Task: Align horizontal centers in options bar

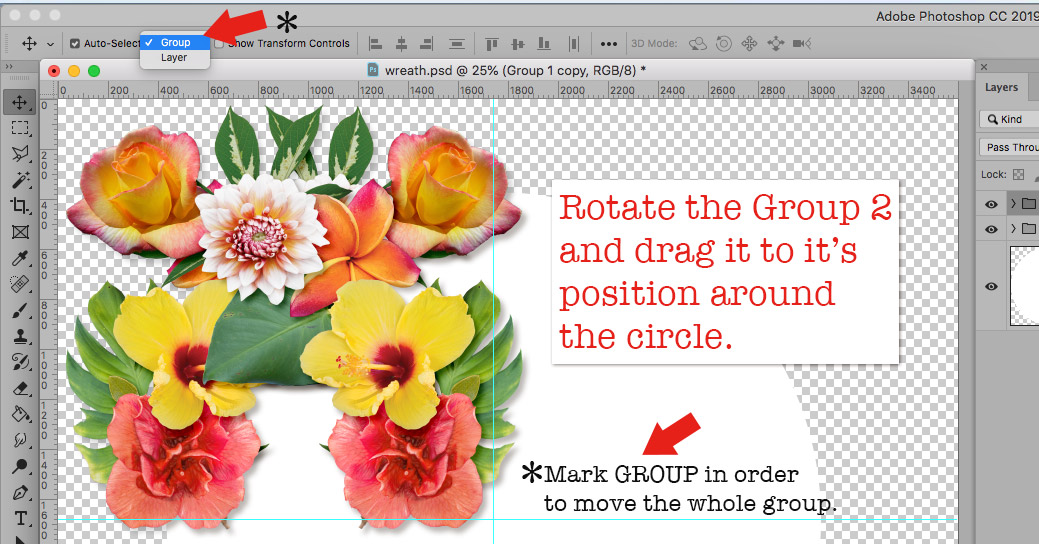Action: (x=402, y=44)
